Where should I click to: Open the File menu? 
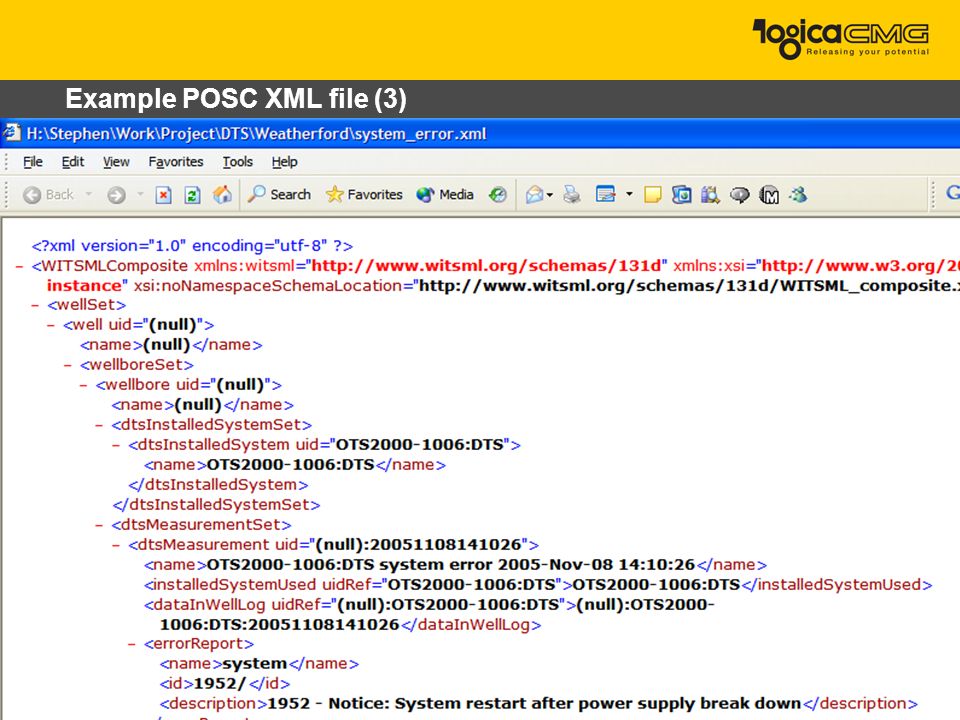pos(32,162)
